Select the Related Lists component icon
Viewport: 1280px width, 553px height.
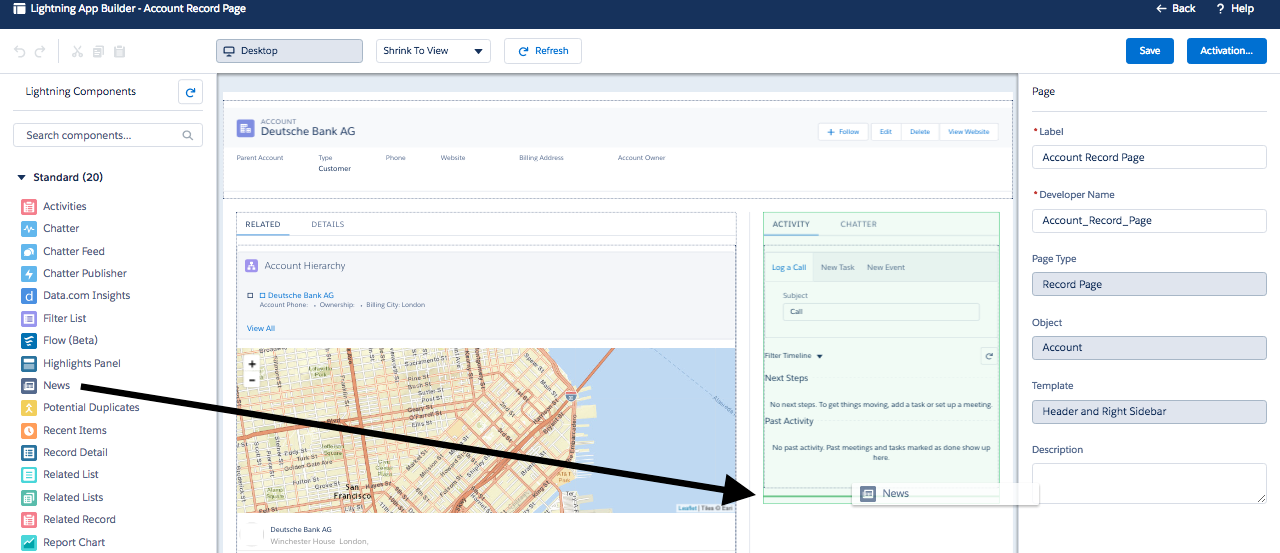29,497
